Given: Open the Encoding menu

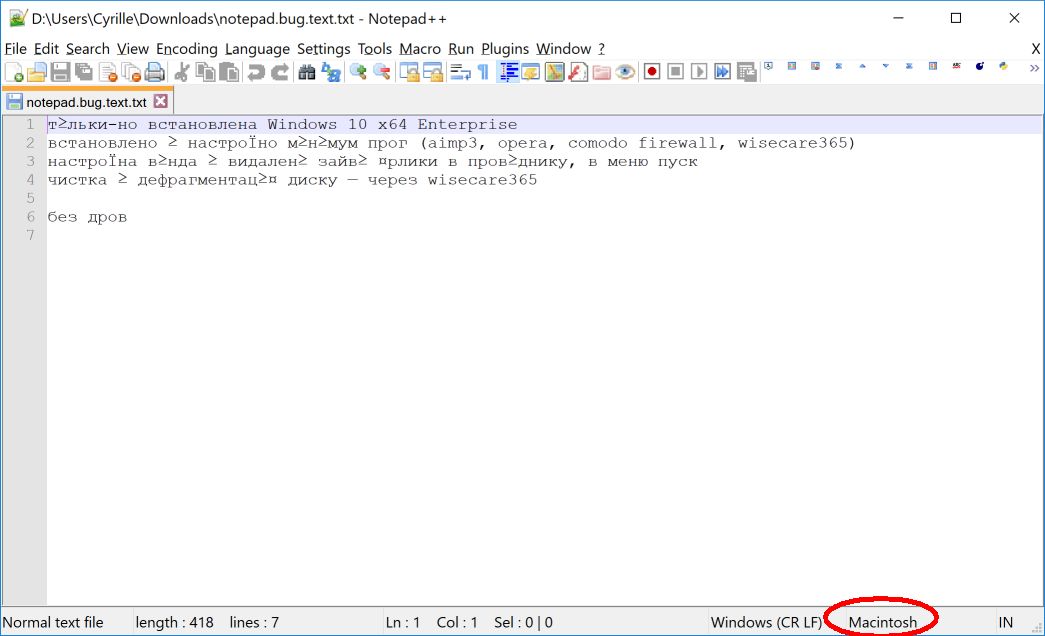Looking at the screenshot, I should click(186, 48).
